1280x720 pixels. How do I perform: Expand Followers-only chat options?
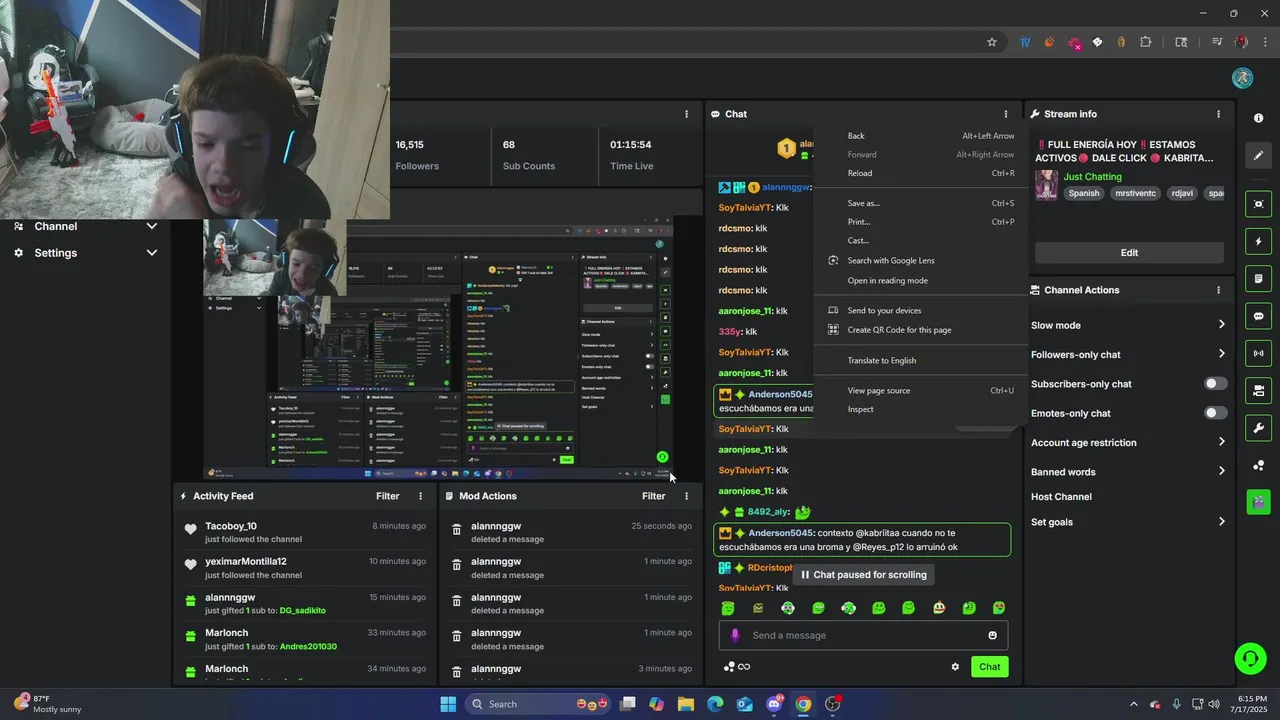pos(1221,354)
